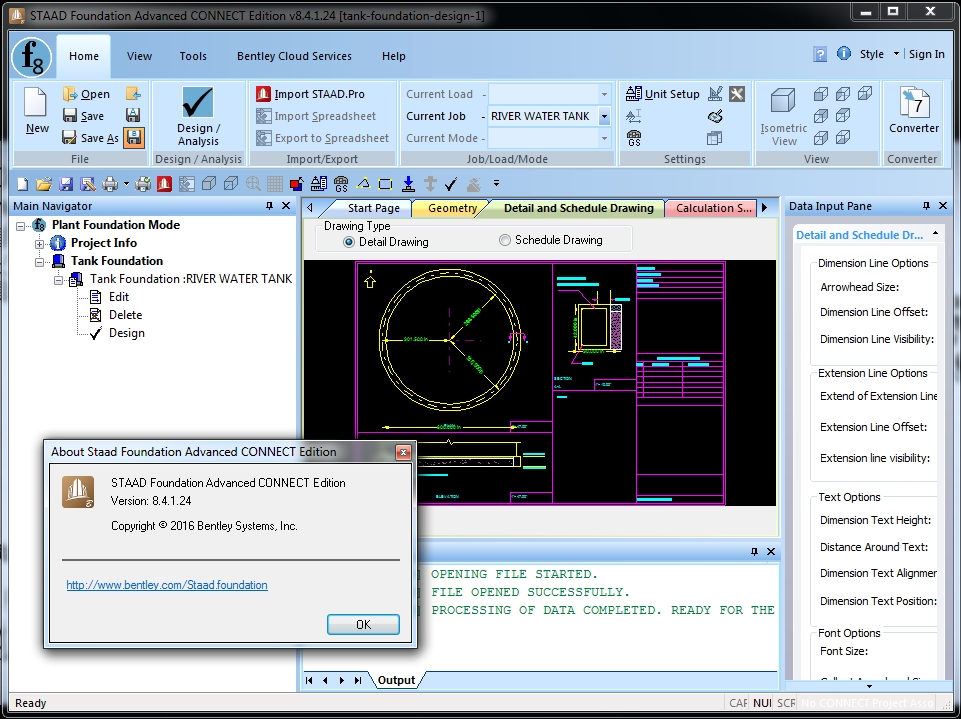Open quick toolbar overflow options arrow

tap(496, 183)
